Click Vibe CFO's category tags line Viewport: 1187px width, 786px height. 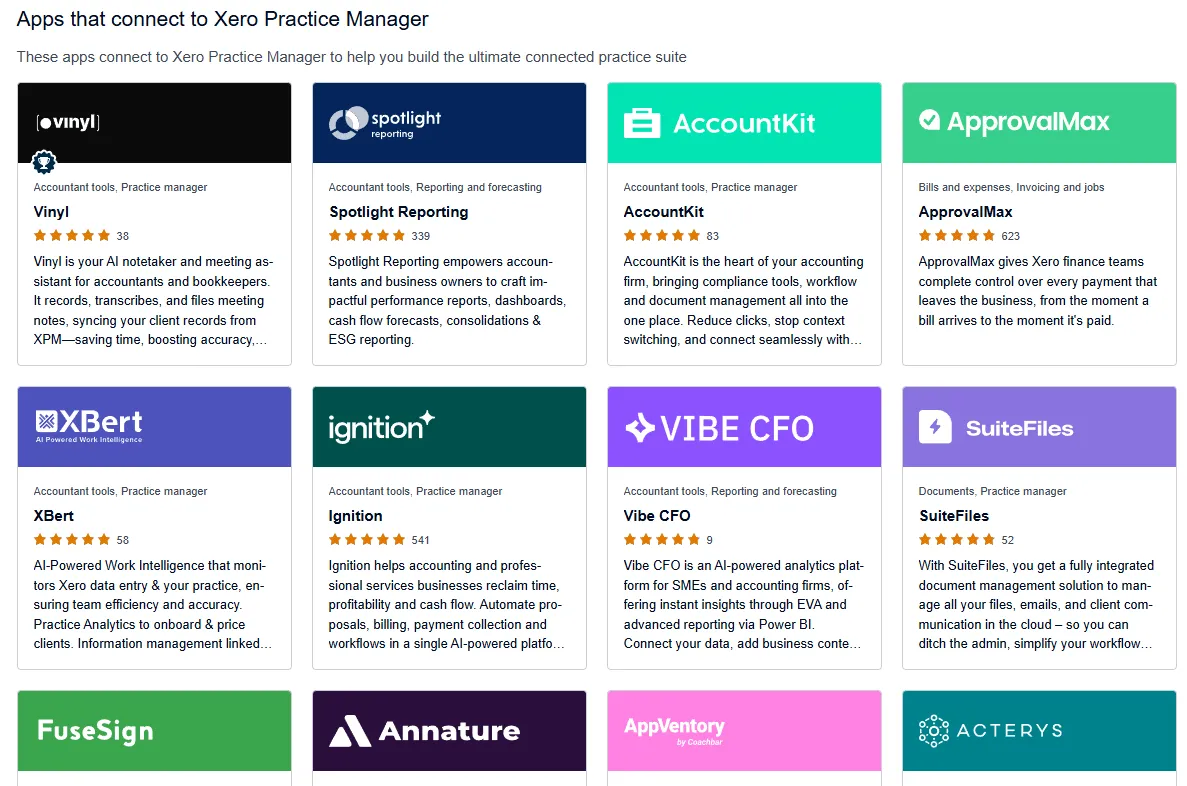click(730, 491)
